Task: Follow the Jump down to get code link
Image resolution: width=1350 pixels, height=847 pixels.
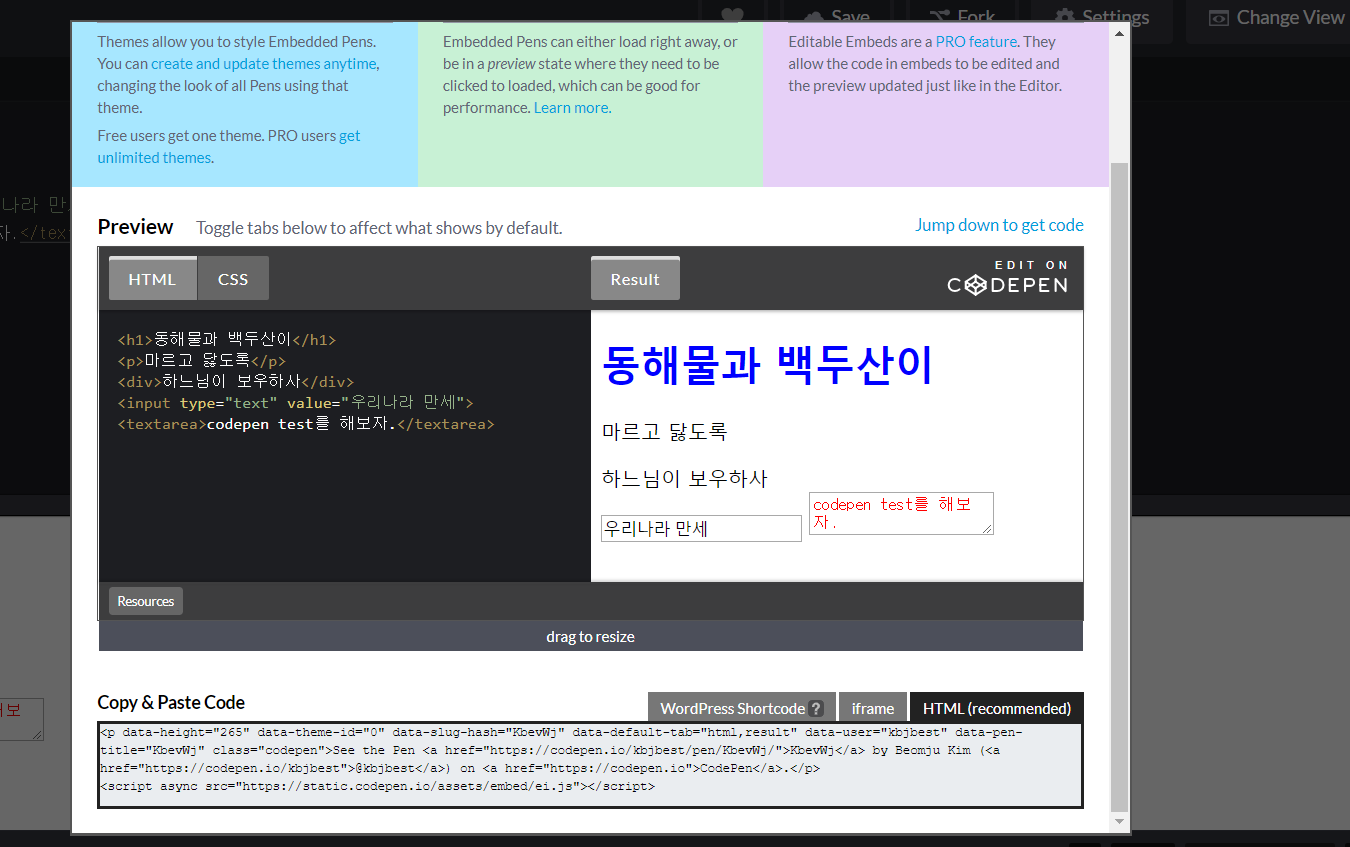Action: click(999, 225)
